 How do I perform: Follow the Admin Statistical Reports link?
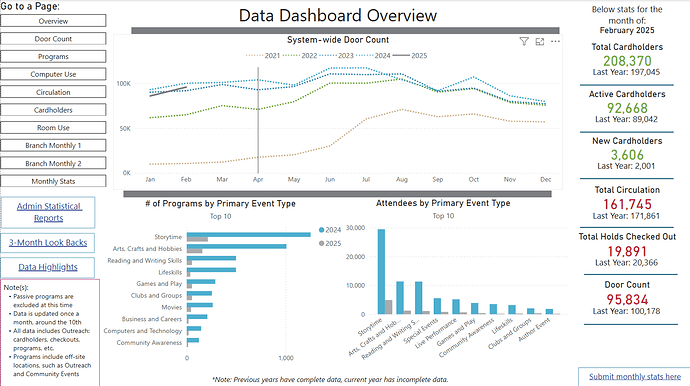(x=48, y=212)
